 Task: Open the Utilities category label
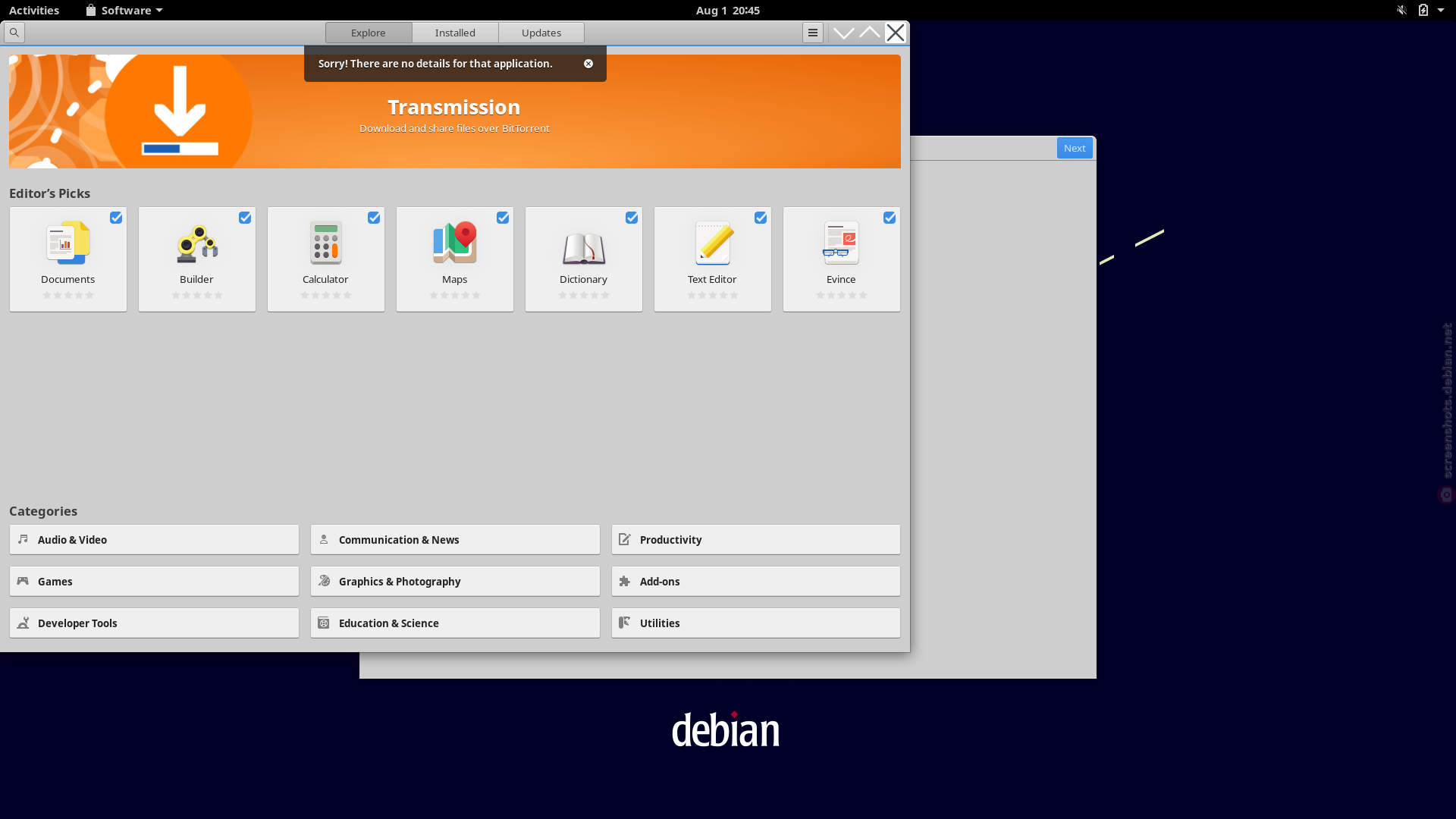click(x=660, y=623)
